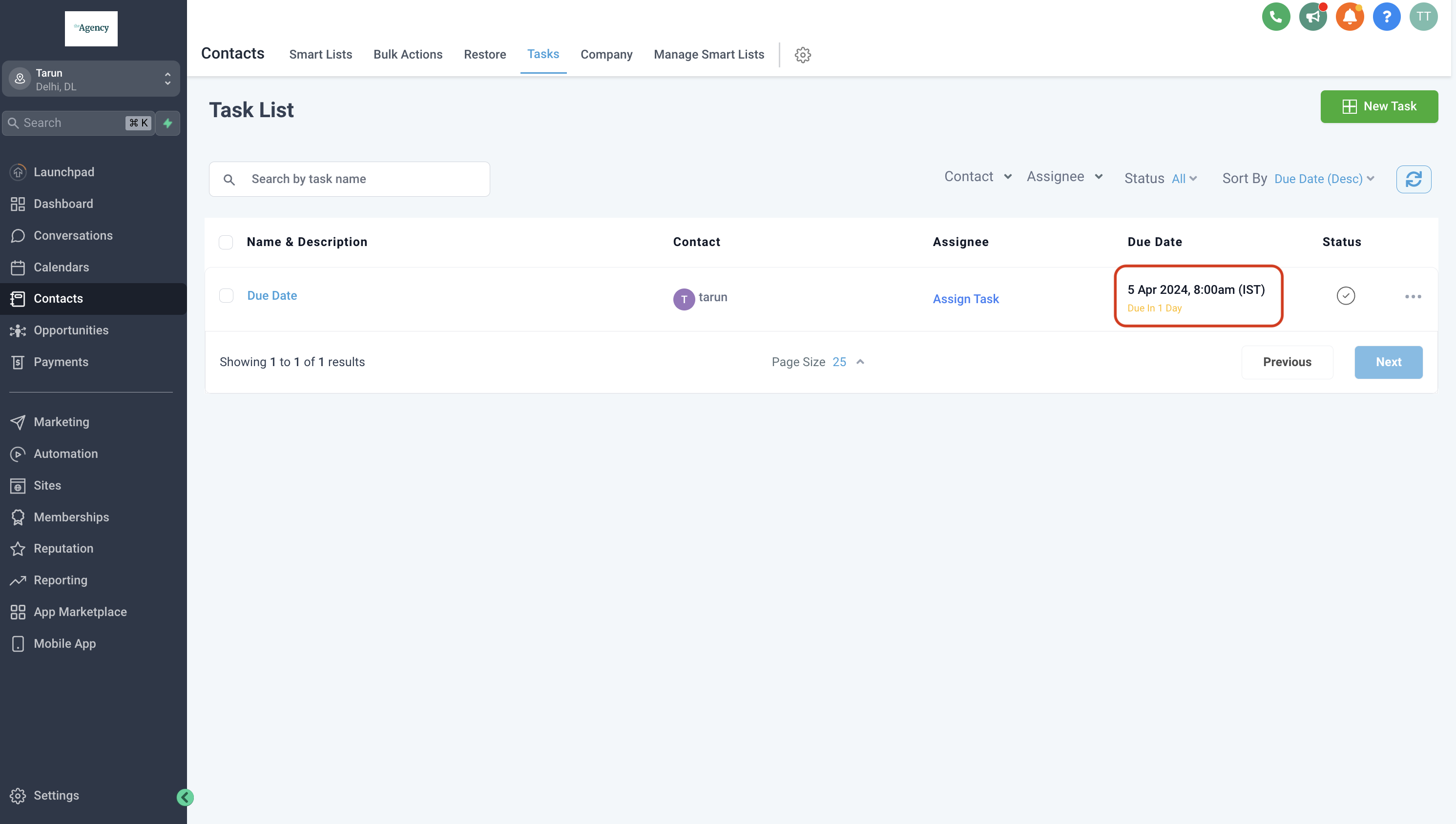
Task: Select all tasks header checkbox
Action: [x=226, y=242]
